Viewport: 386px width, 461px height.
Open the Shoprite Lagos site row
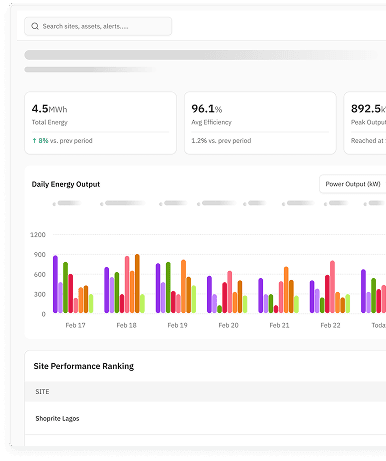pyautogui.click(x=205, y=418)
